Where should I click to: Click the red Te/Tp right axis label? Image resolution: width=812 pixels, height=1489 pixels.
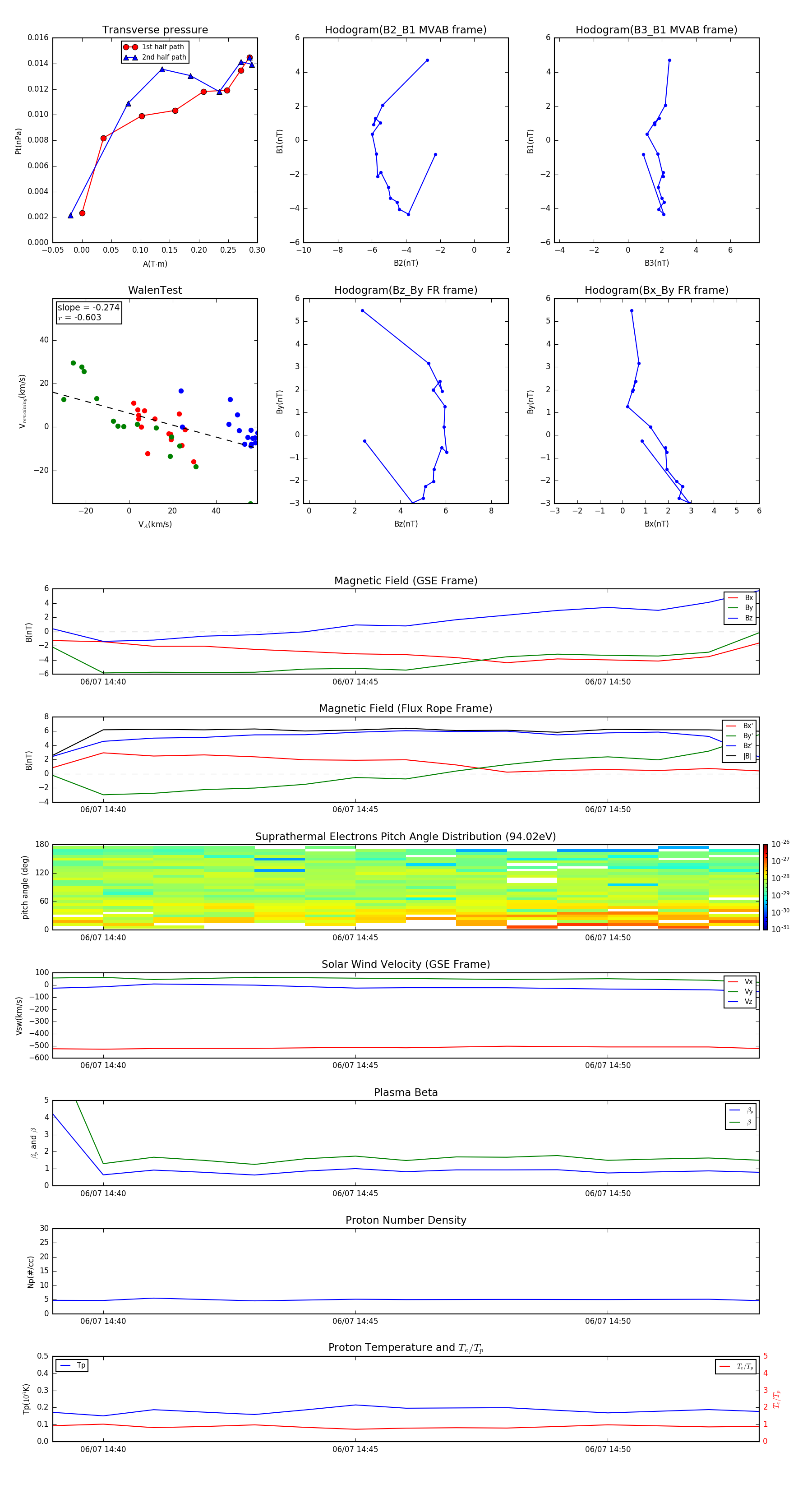coord(777,1399)
